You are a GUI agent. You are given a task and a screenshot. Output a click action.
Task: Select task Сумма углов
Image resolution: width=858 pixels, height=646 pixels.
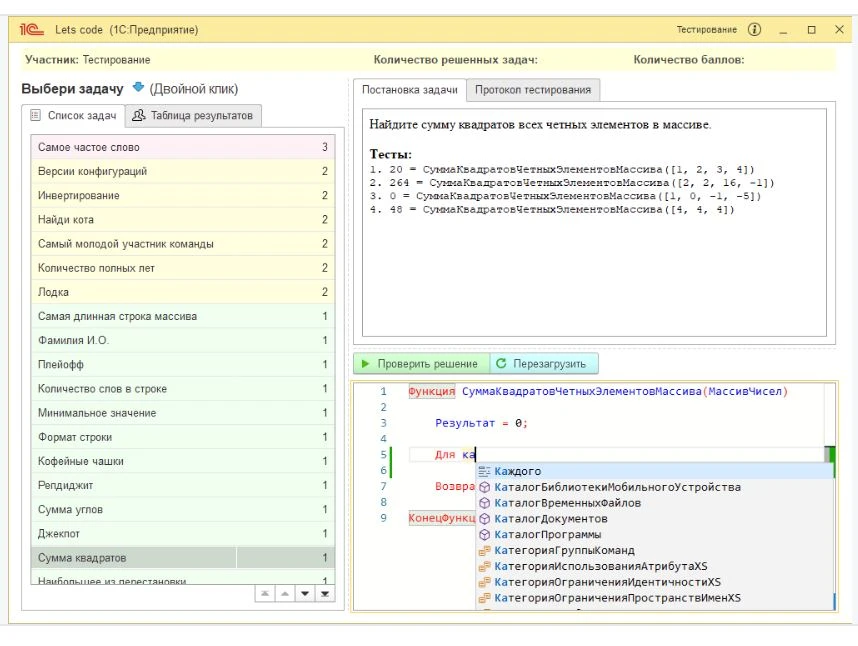coord(183,509)
